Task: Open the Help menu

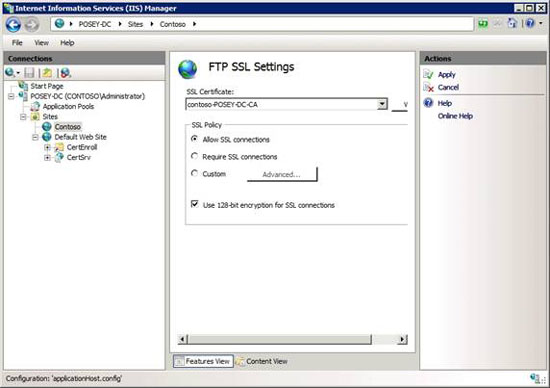Action: click(x=67, y=43)
